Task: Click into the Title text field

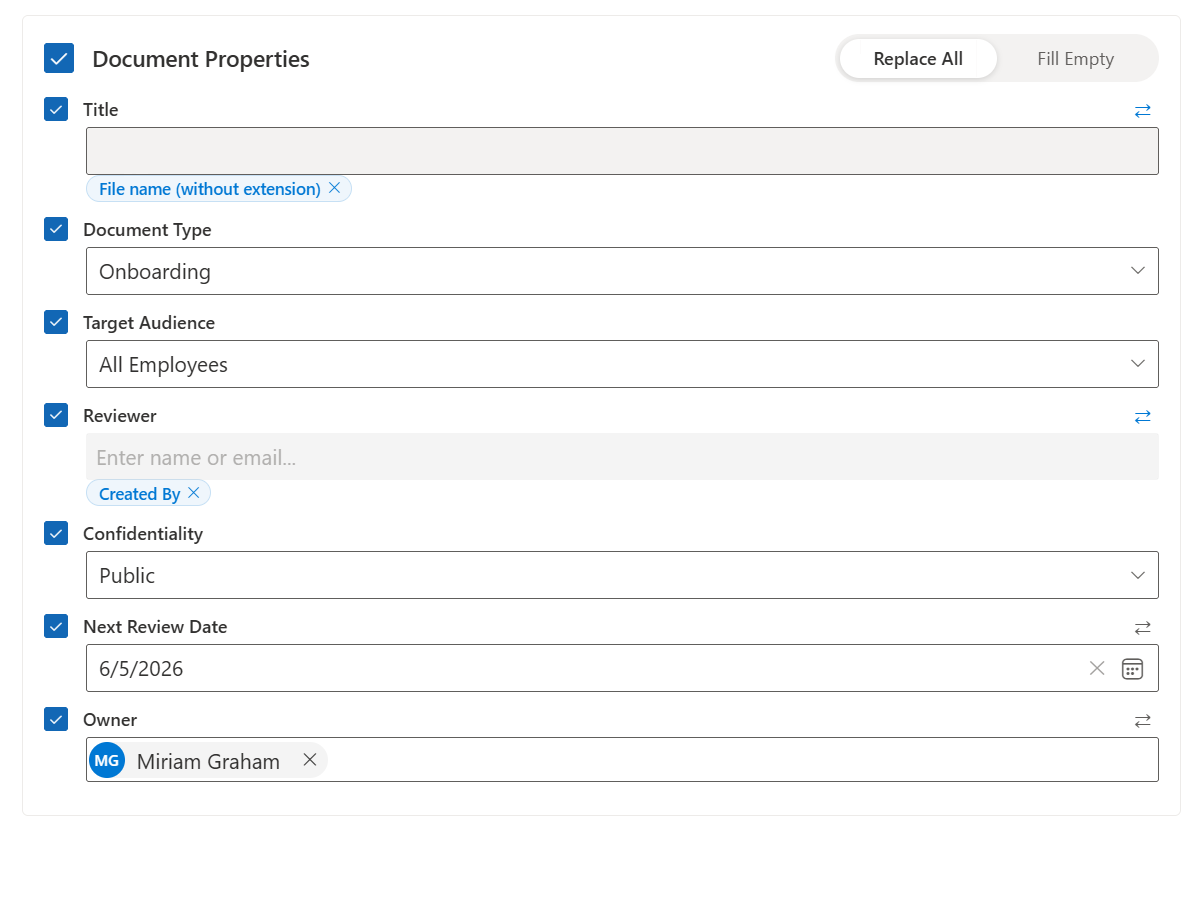Action: (x=622, y=151)
